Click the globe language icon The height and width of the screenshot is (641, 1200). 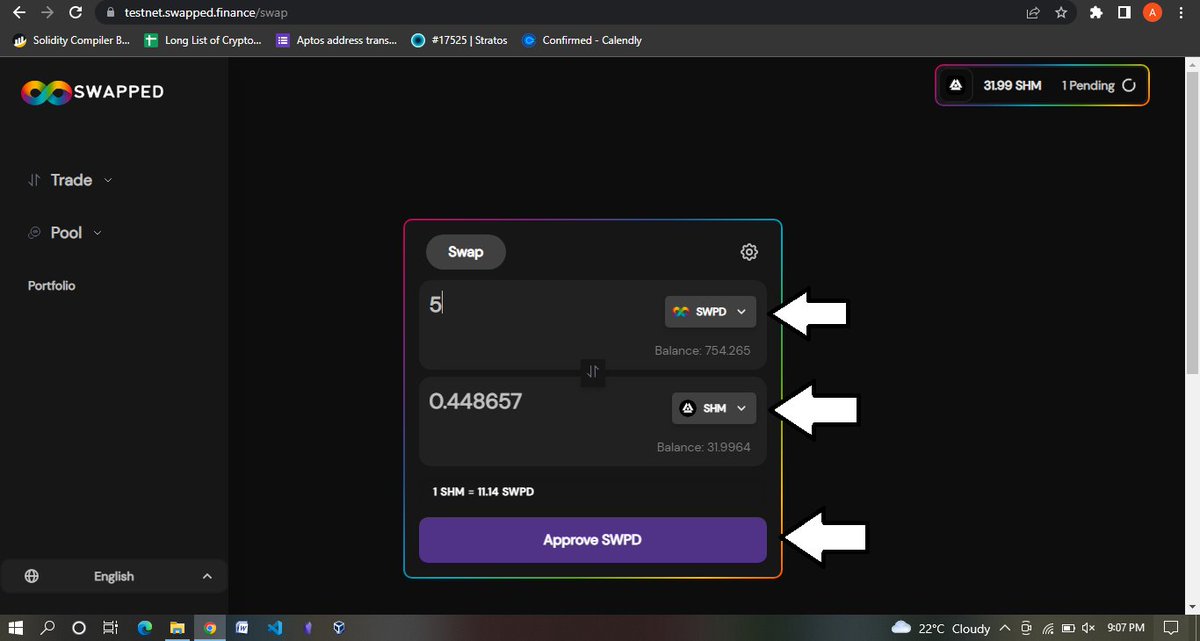[x=32, y=576]
